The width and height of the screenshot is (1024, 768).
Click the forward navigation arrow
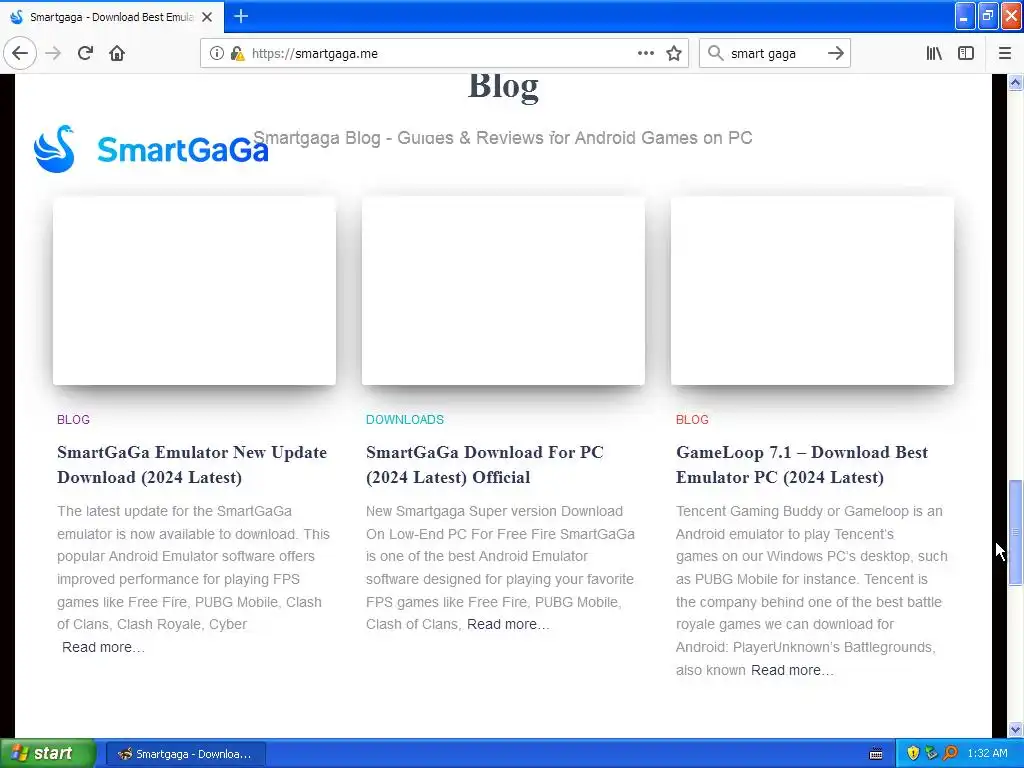tap(54, 54)
